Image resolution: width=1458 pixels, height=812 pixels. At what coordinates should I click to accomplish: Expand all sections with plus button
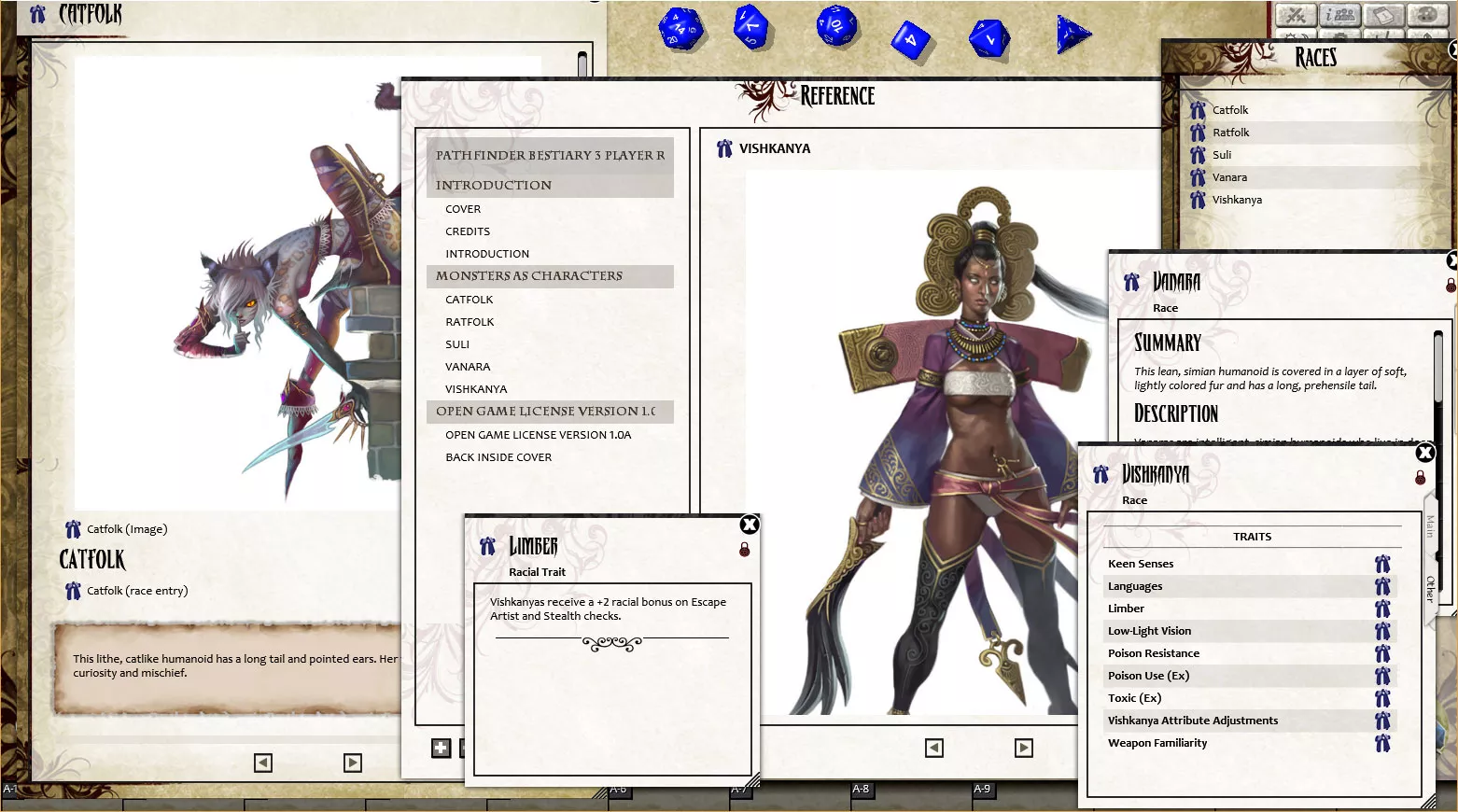point(441,748)
